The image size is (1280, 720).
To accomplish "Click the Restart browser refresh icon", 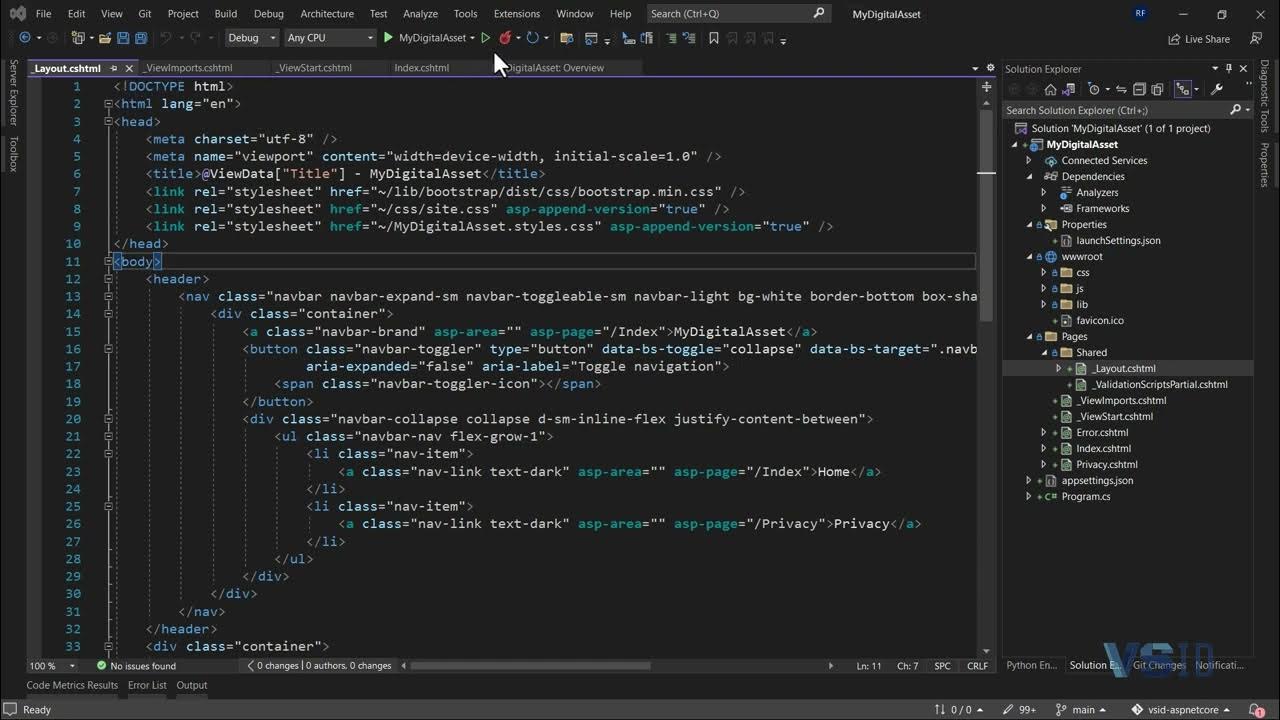I will click(x=533, y=38).
